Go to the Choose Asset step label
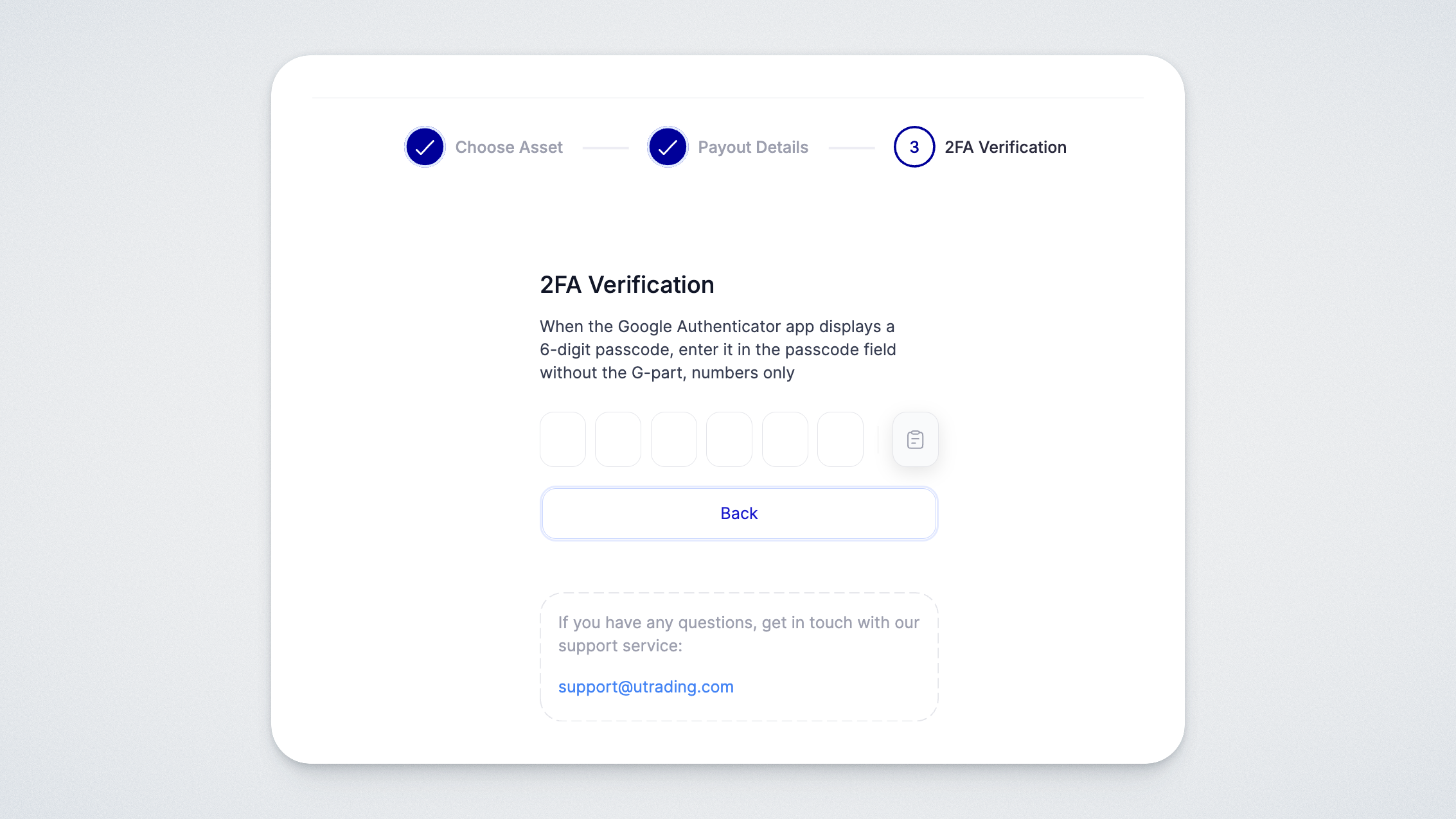This screenshot has height=819, width=1456. pyautogui.click(x=509, y=147)
